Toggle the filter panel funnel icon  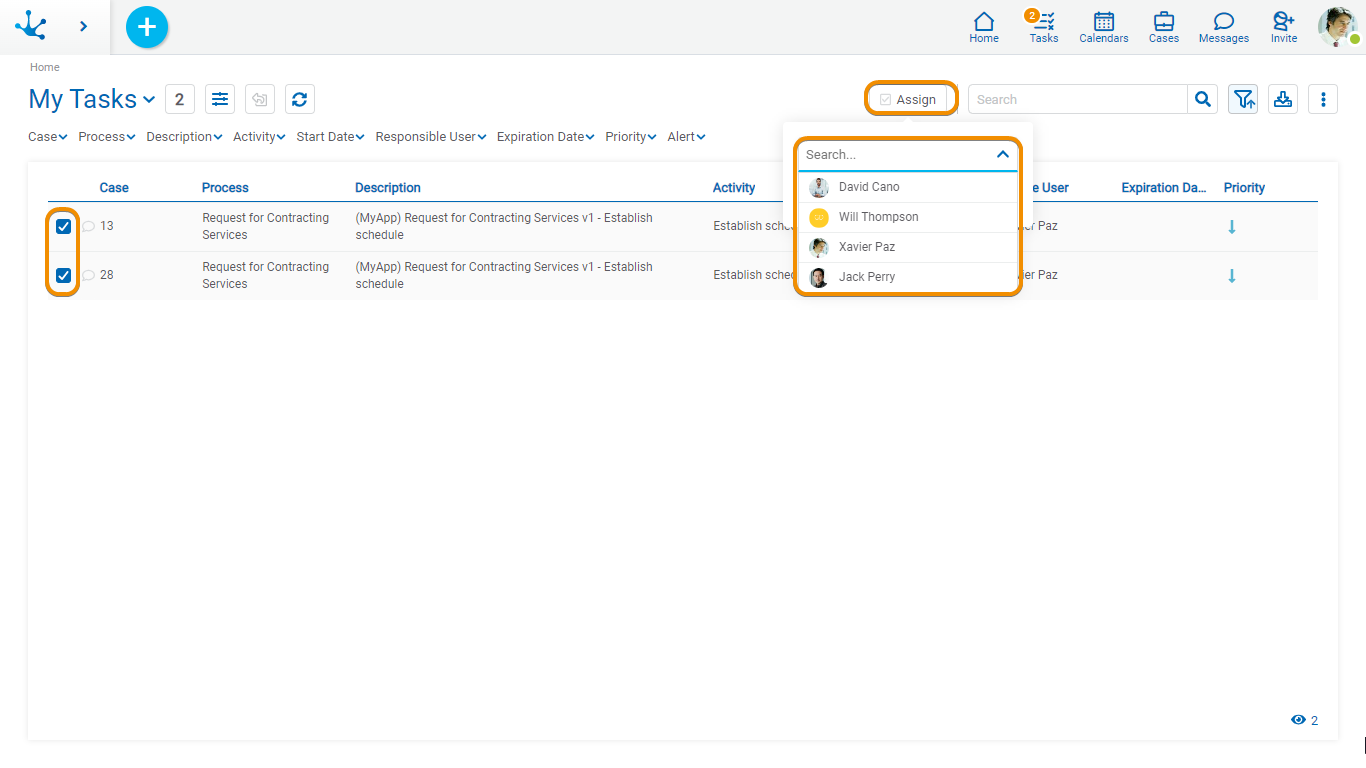click(x=1242, y=99)
